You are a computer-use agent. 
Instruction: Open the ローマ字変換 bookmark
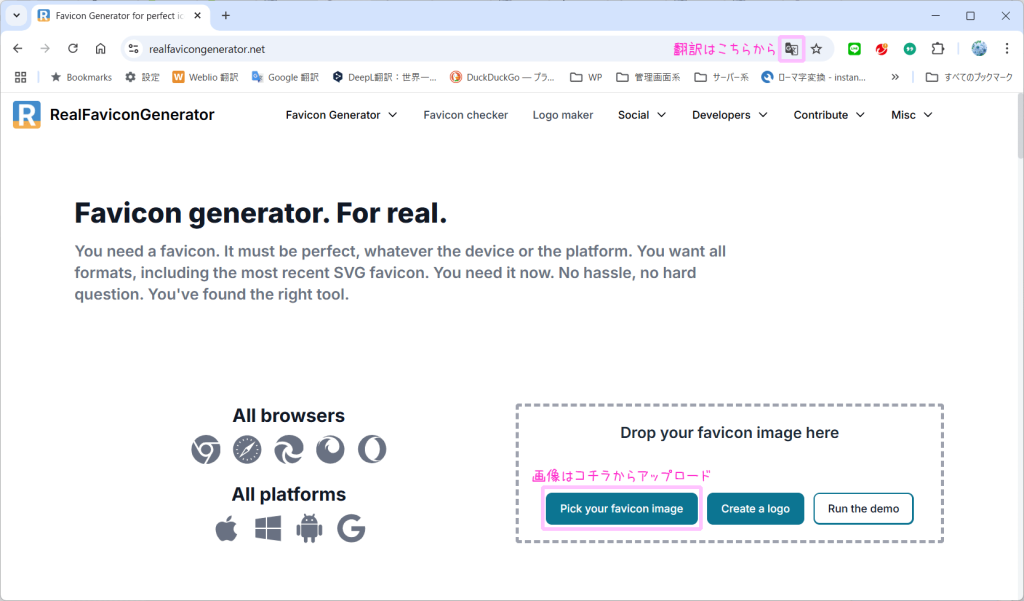[814, 77]
